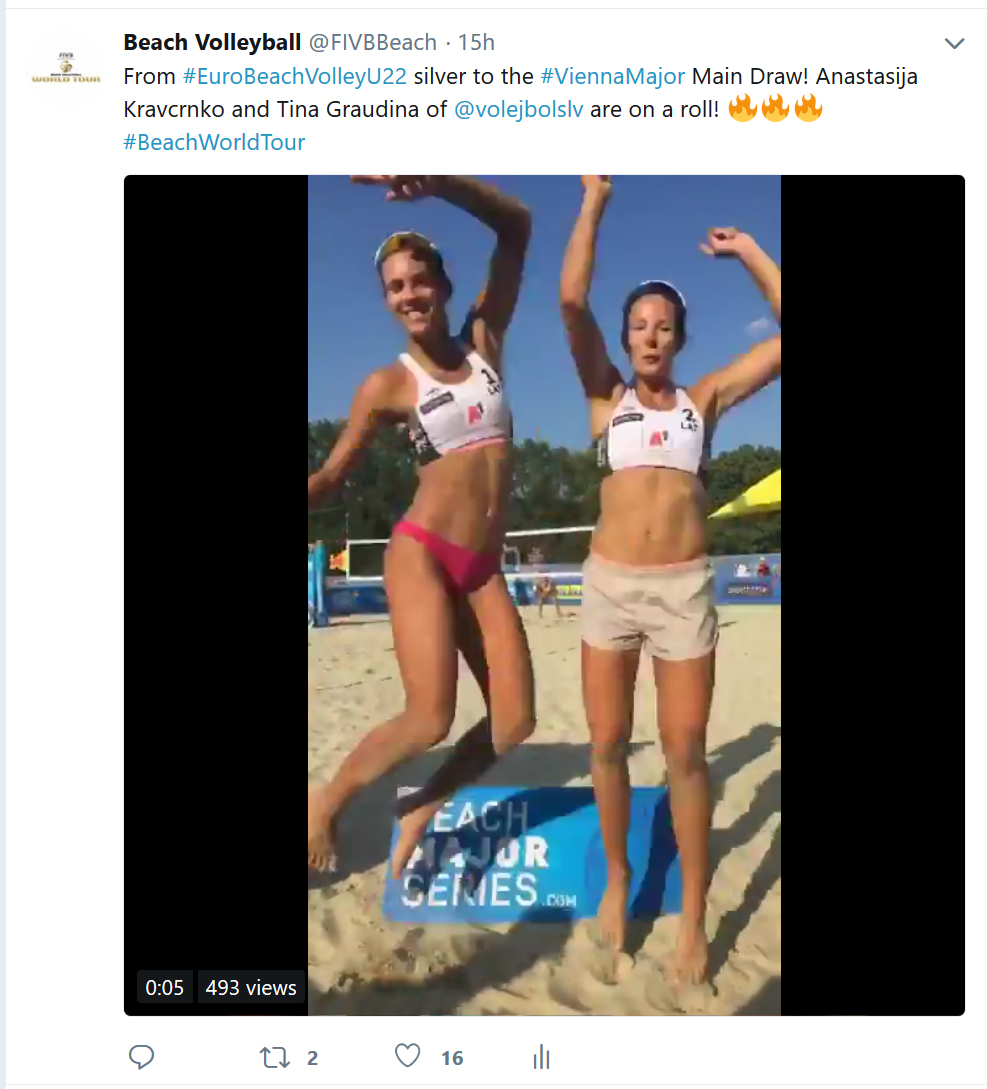
Task: Visit the @volejbolslv mention
Action: click(518, 110)
